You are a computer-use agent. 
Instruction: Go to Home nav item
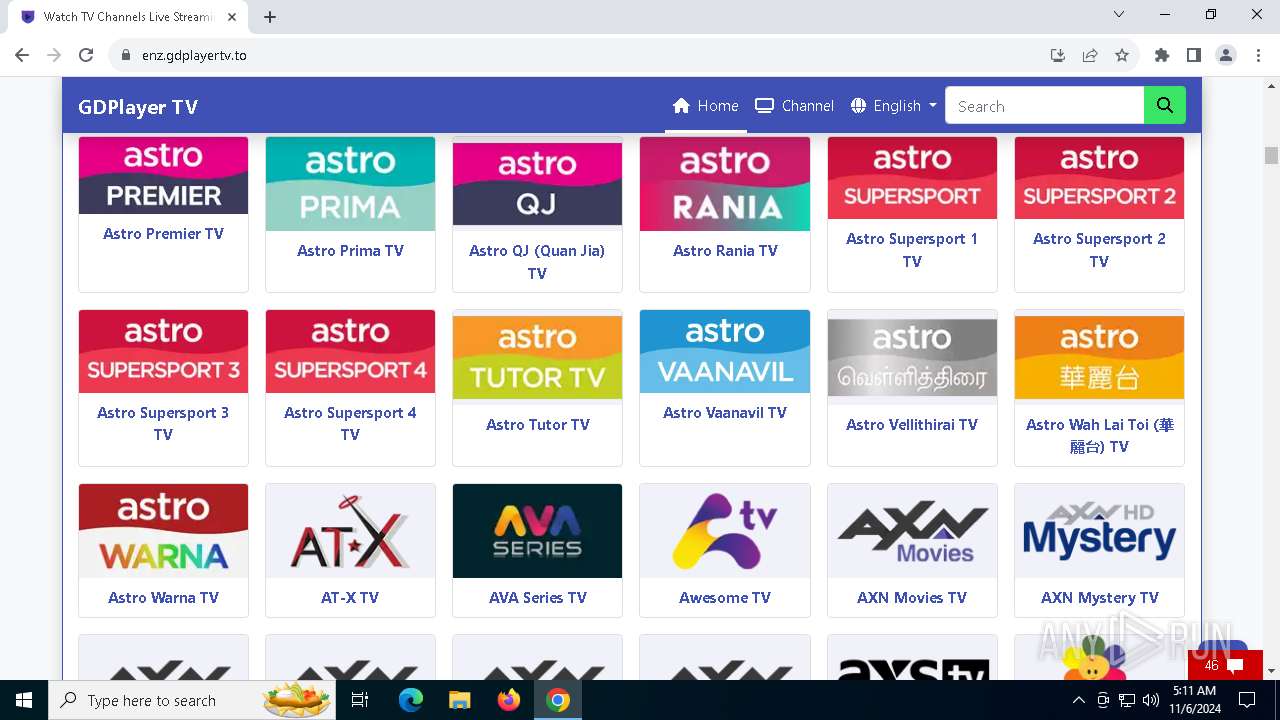pos(706,106)
